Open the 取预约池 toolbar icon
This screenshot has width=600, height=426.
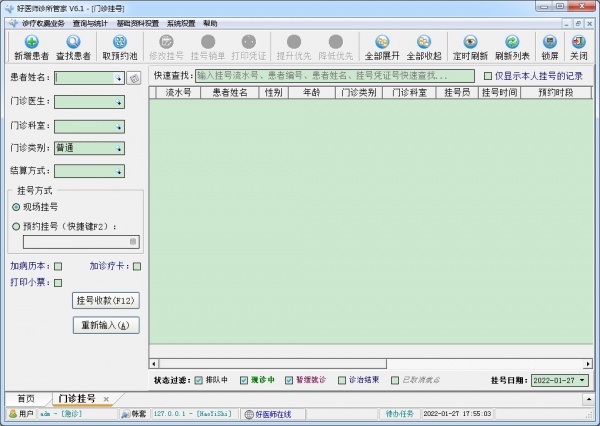(120, 42)
